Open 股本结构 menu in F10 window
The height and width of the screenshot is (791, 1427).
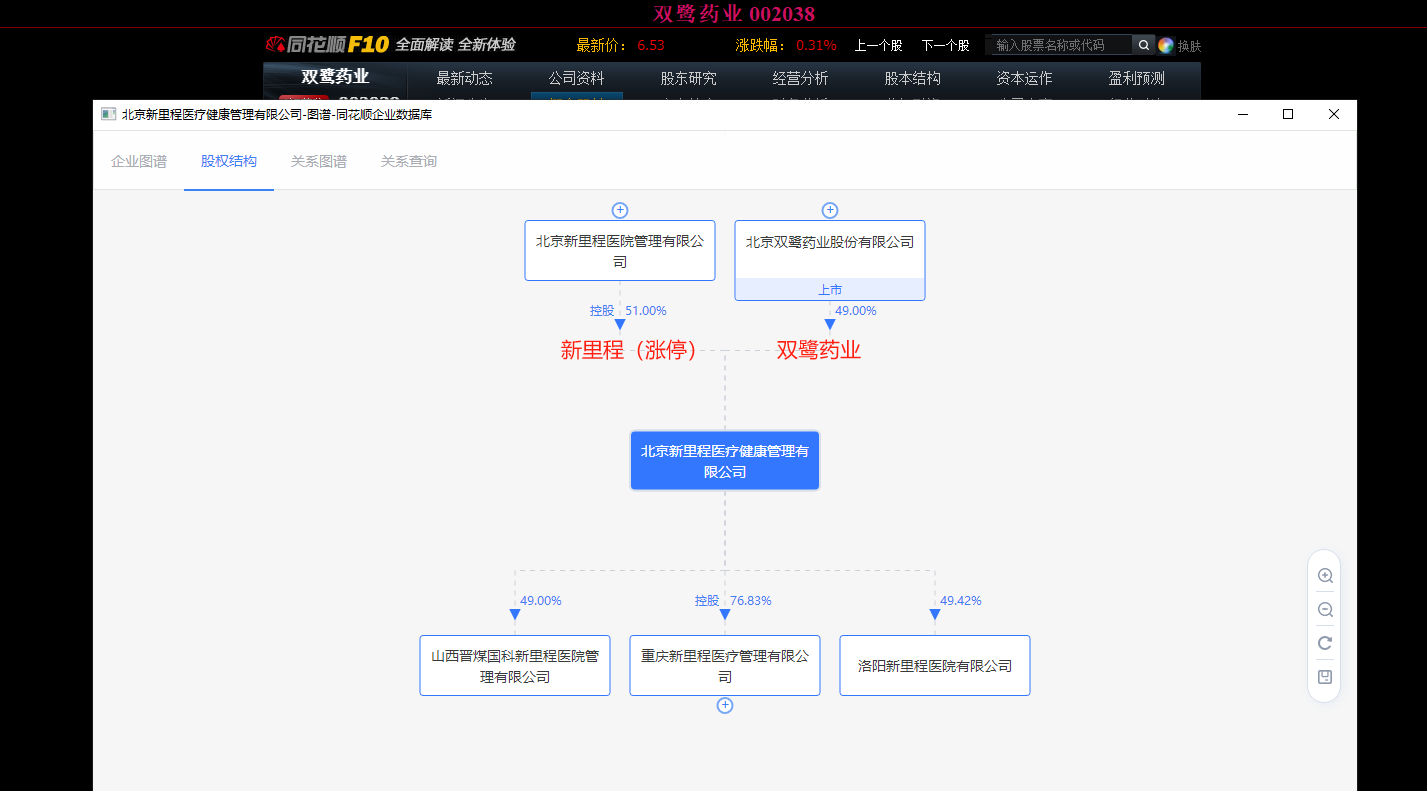pyautogui.click(x=913, y=78)
